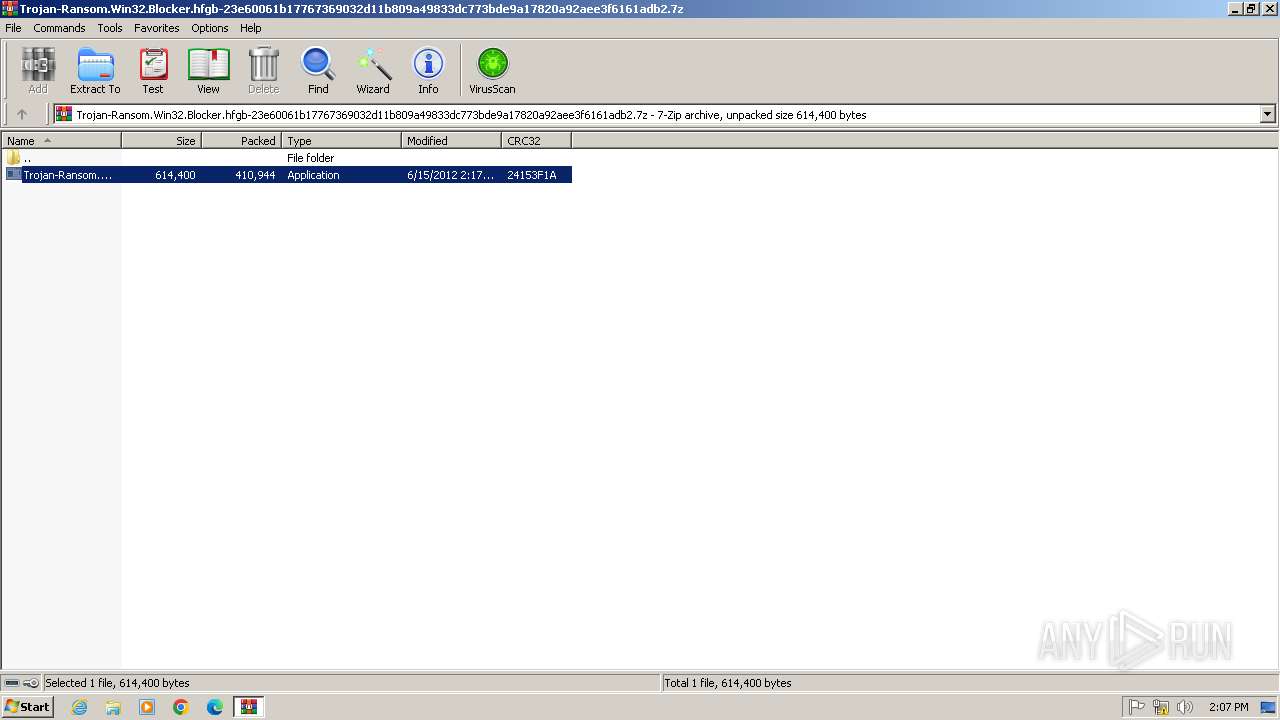
Task: Sort list by Name column header
Action: coord(61,141)
